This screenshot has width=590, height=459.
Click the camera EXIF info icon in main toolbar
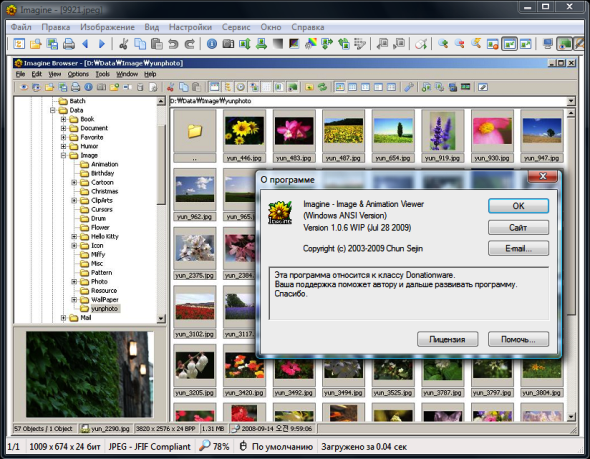click(228, 44)
